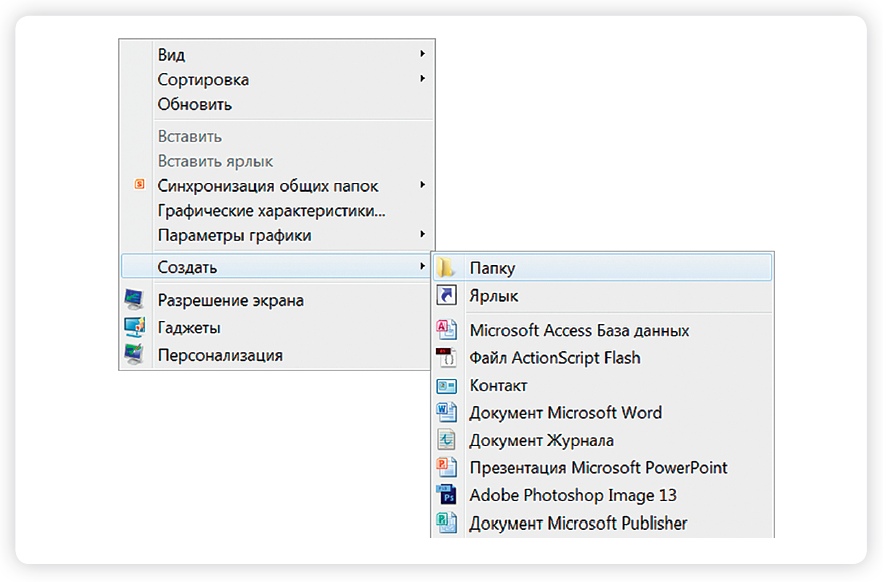The image size is (883, 582).
Task: Select Персонализация in the context menu
Action: point(220,356)
